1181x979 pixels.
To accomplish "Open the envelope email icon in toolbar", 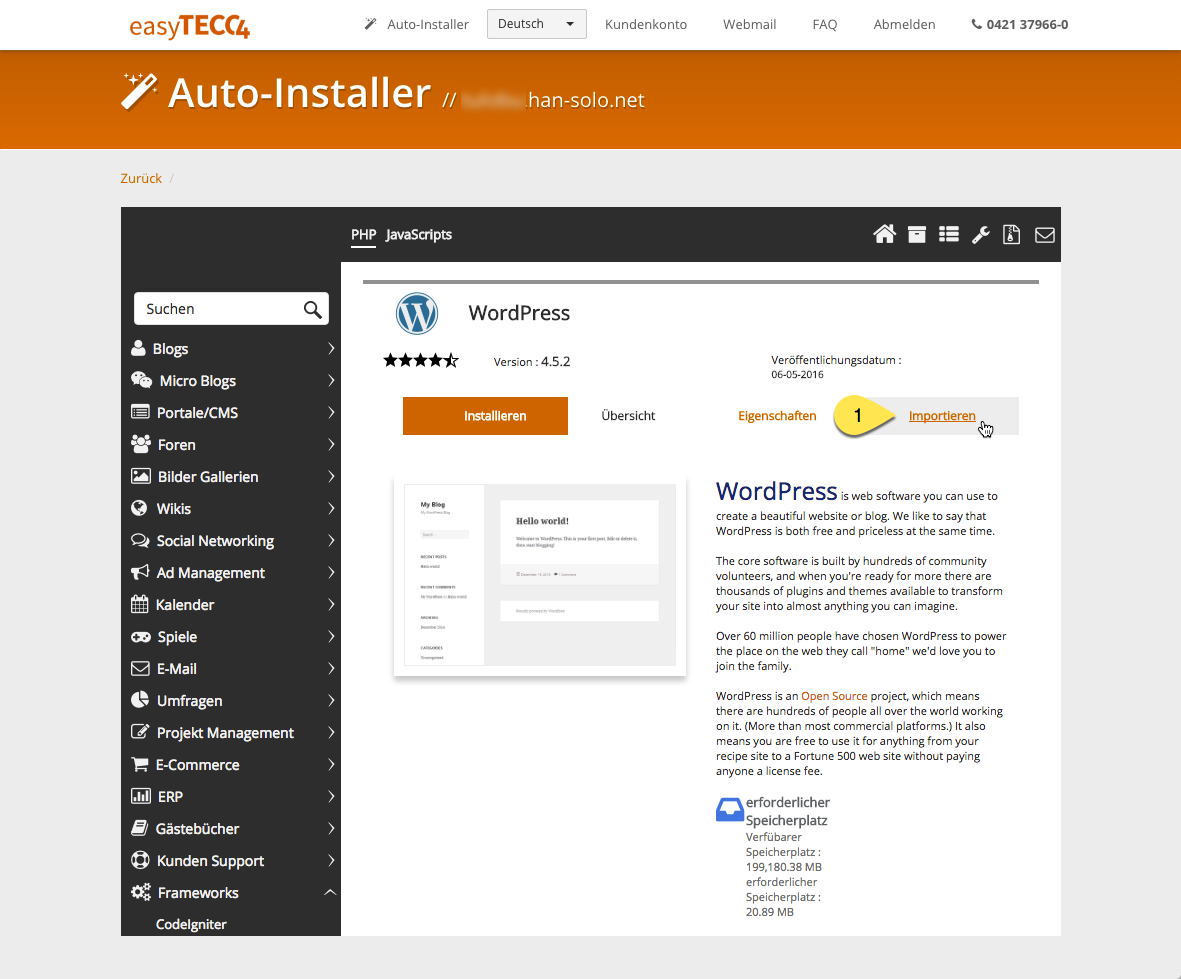I will 1045,235.
